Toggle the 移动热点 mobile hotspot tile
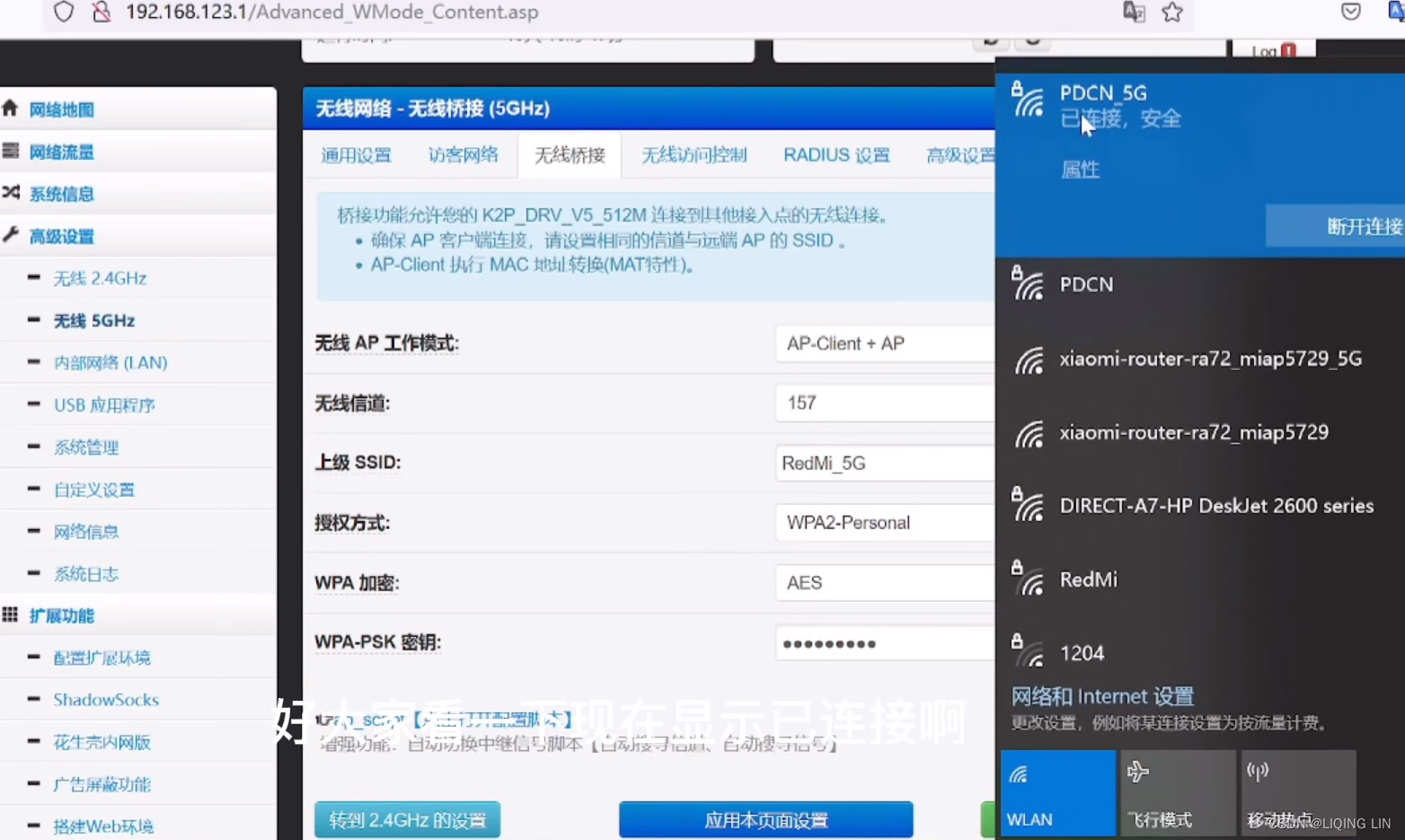Image resolution: width=1405 pixels, height=840 pixels. pos(1297,792)
